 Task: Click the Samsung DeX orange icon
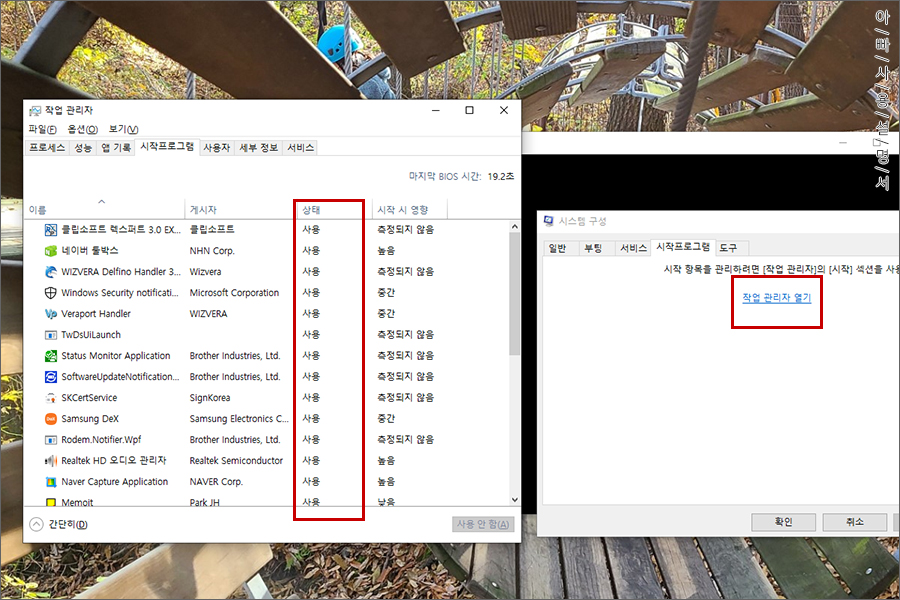(51, 419)
